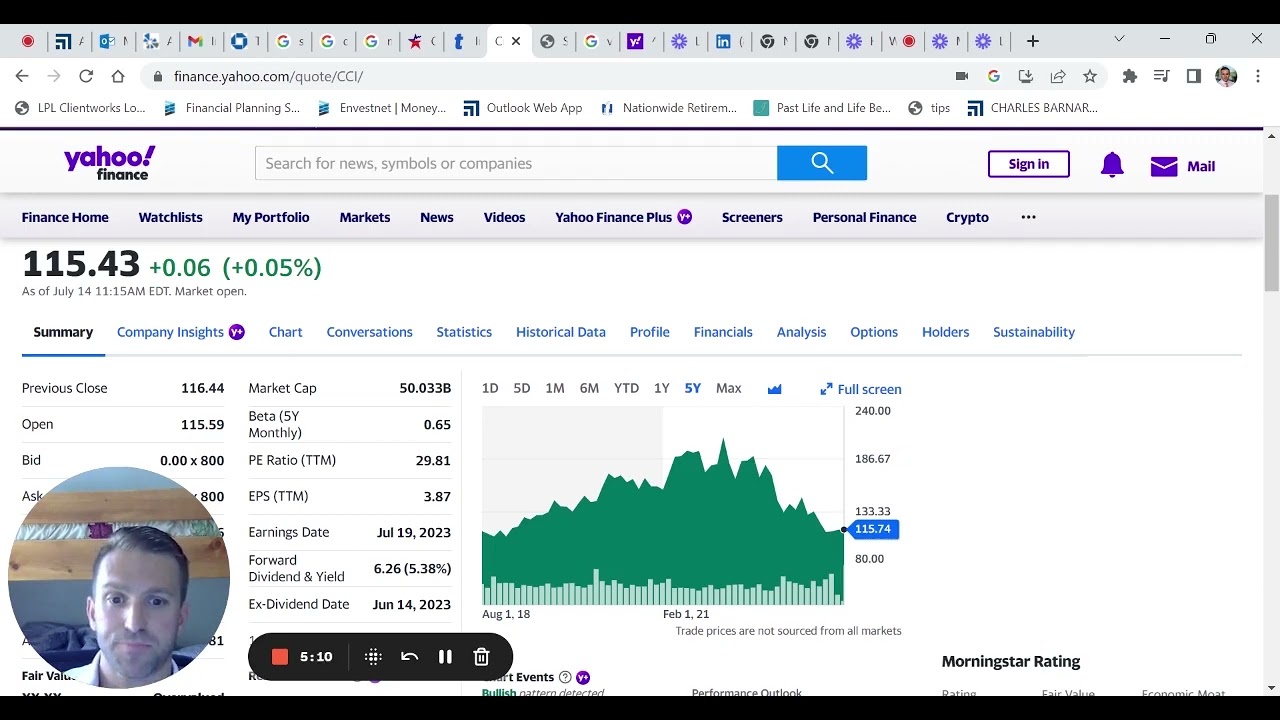Screen dimensions: 1280x720
Task: Expand the more navigation ellipsis menu
Action: tap(1028, 217)
